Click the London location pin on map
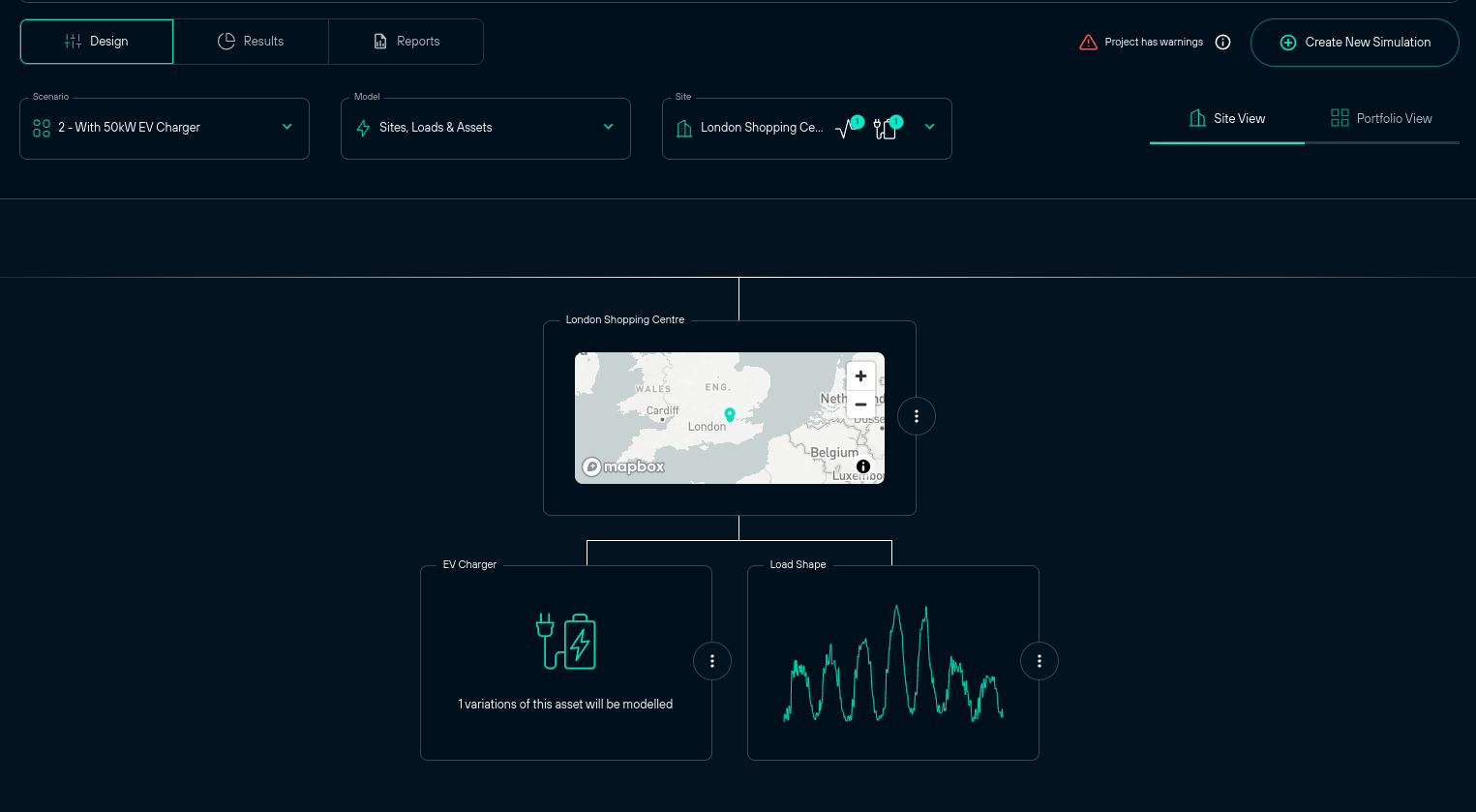 click(x=730, y=414)
